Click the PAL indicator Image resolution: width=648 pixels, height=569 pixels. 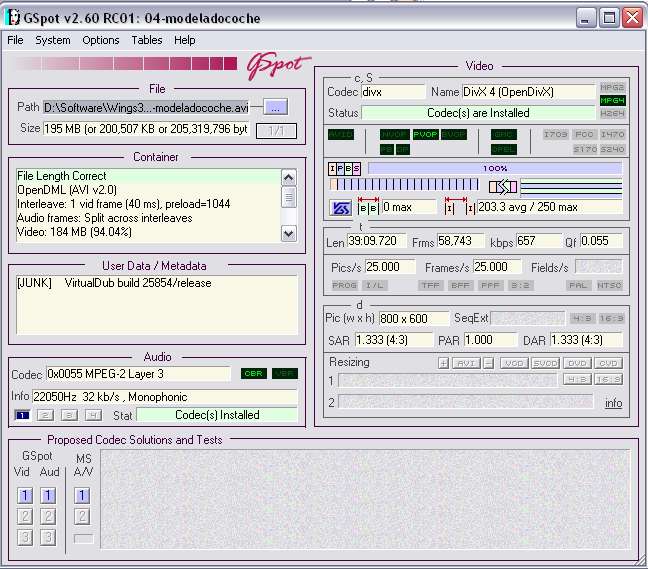578,285
